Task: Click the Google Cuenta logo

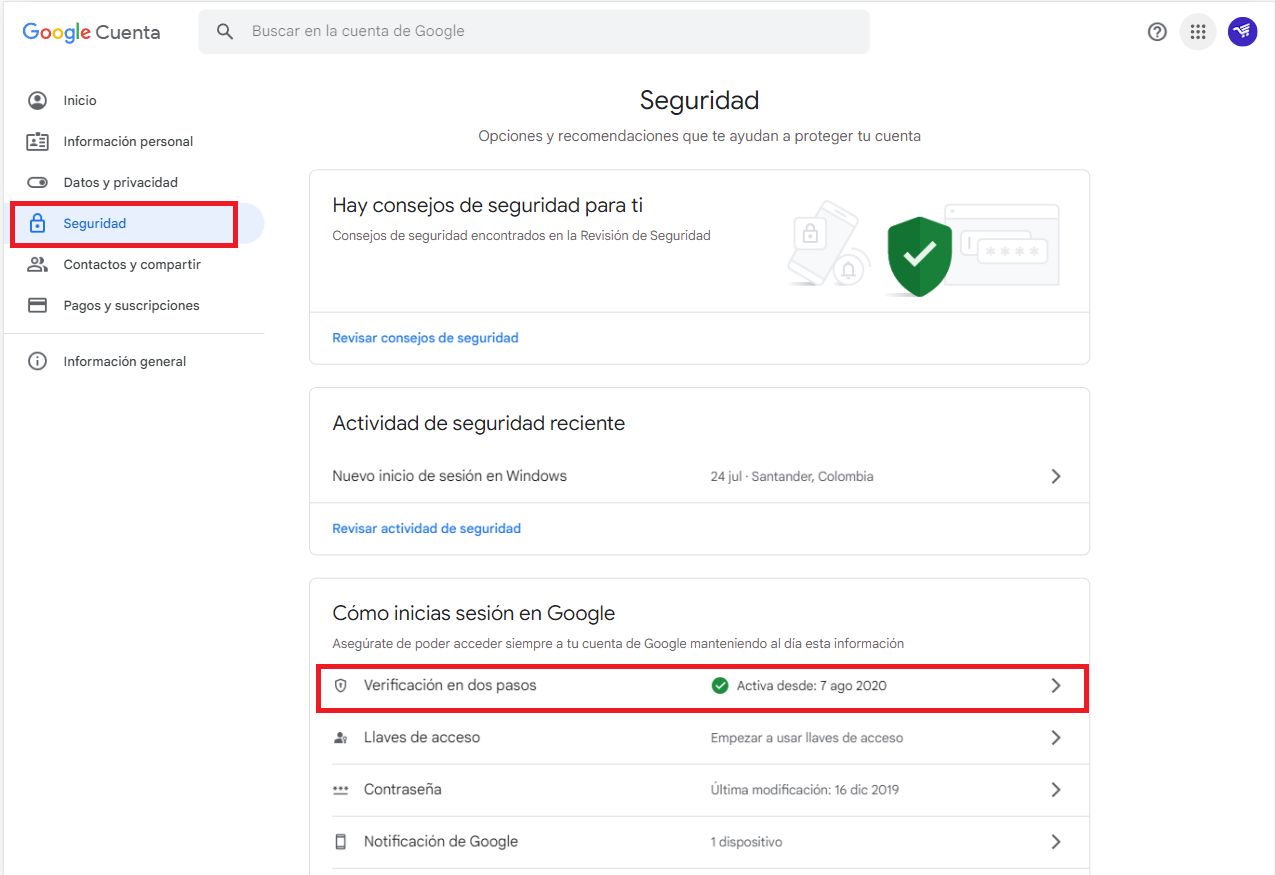Action: pos(91,32)
